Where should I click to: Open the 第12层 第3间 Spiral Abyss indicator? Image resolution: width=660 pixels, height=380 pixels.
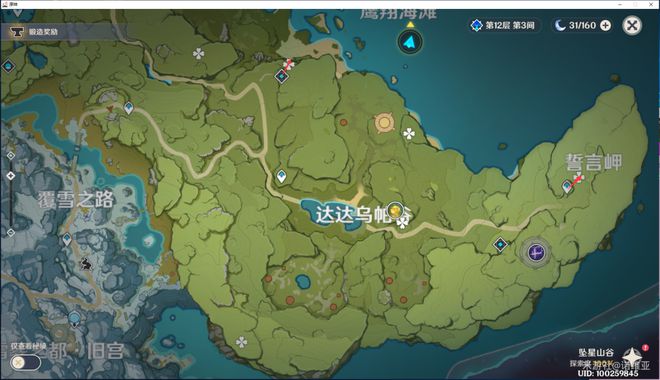click(504, 26)
